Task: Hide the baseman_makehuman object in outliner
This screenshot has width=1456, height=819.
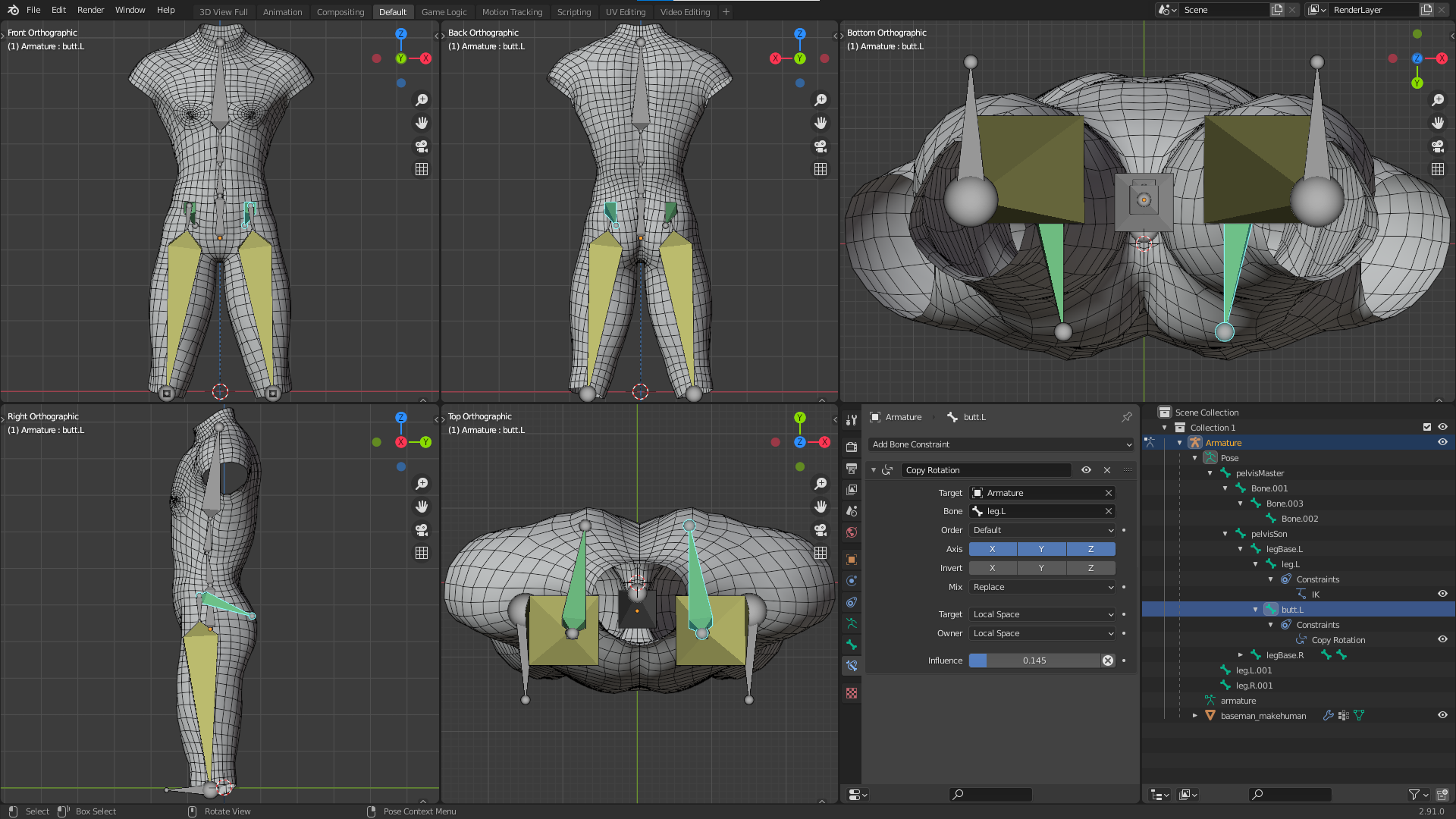Action: pyautogui.click(x=1442, y=715)
